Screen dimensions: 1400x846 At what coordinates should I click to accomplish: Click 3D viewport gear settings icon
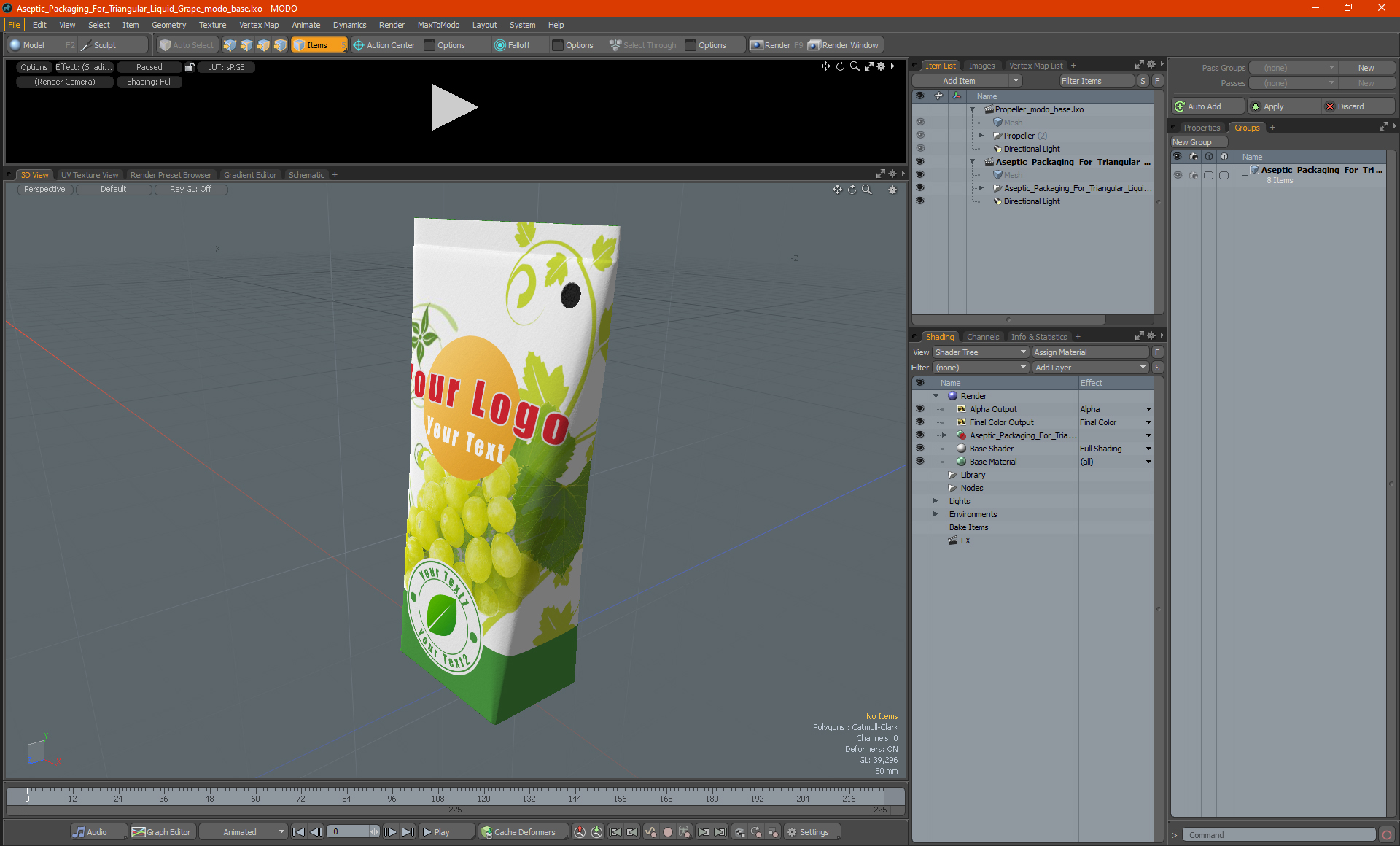[x=892, y=190]
